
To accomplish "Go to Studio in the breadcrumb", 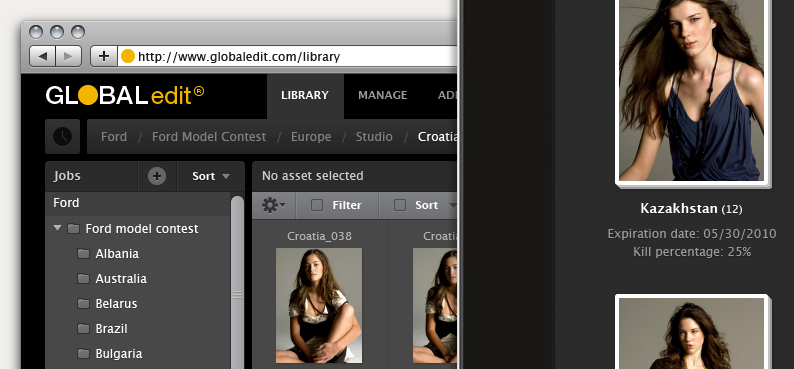I will [x=374, y=137].
